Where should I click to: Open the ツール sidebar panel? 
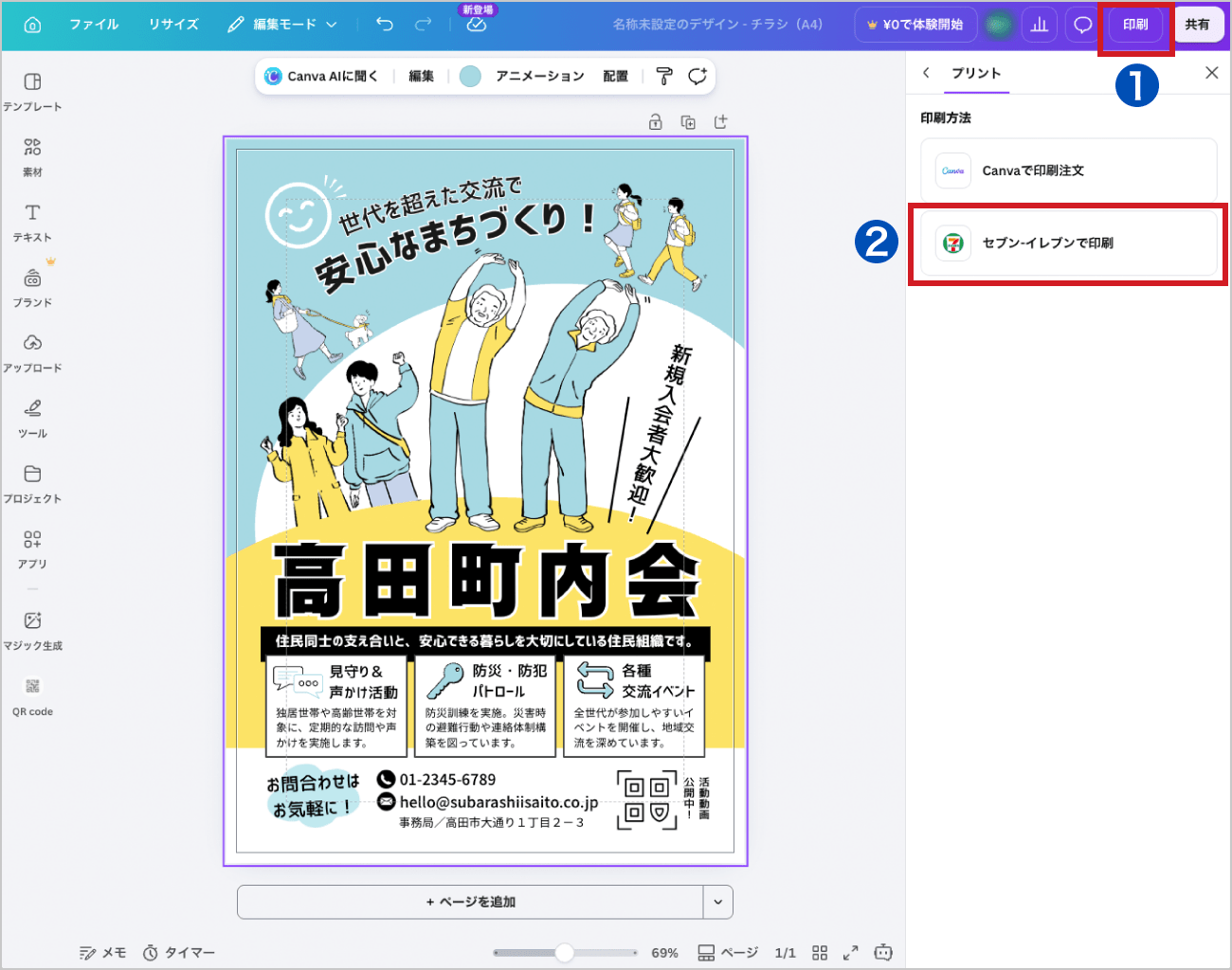pyautogui.click(x=32, y=419)
